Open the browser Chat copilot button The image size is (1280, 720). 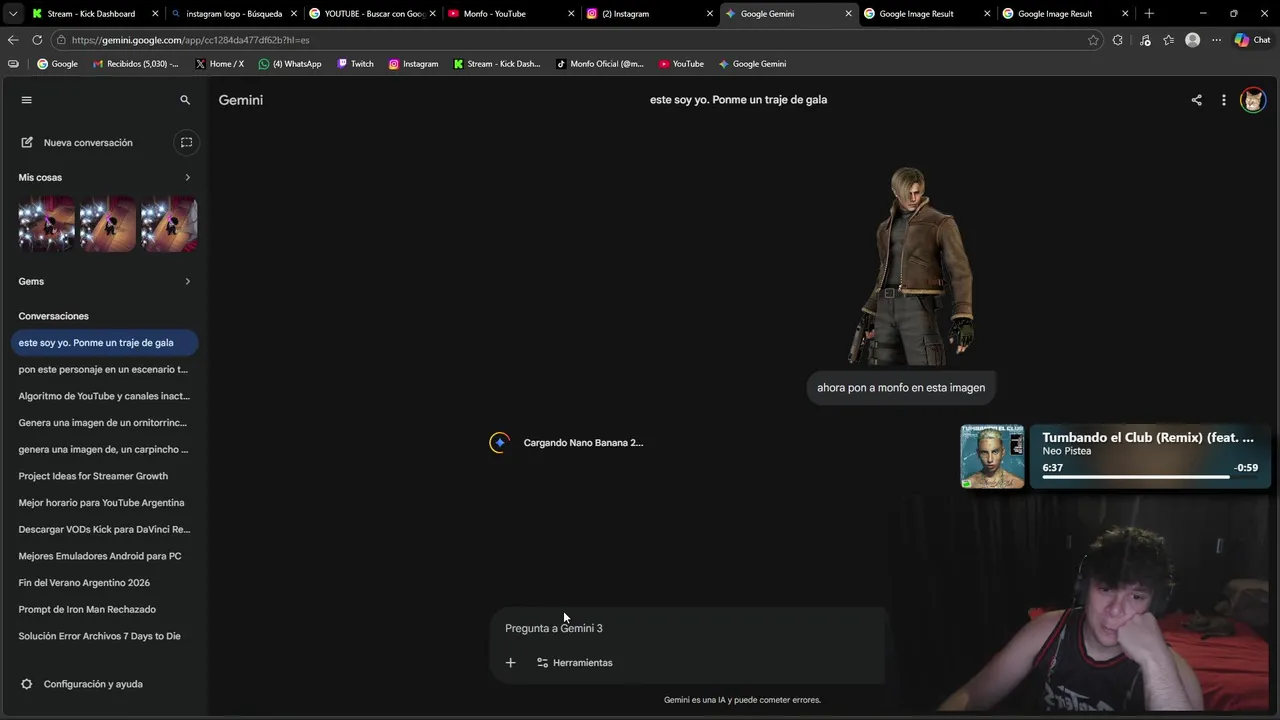[x=1252, y=40]
